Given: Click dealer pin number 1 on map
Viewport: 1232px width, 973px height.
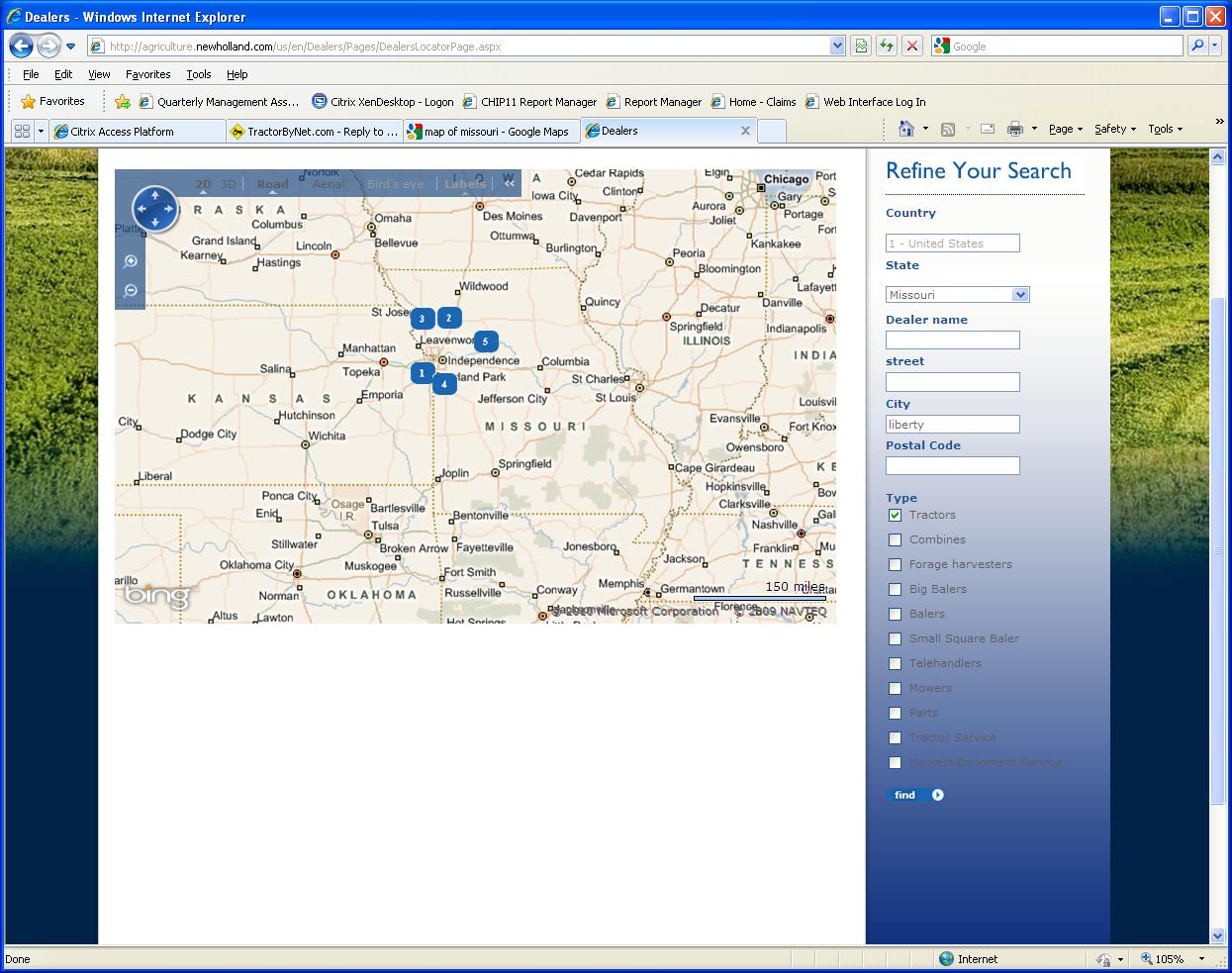Looking at the screenshot, I should pyautogui.click(x=422, y=373).
